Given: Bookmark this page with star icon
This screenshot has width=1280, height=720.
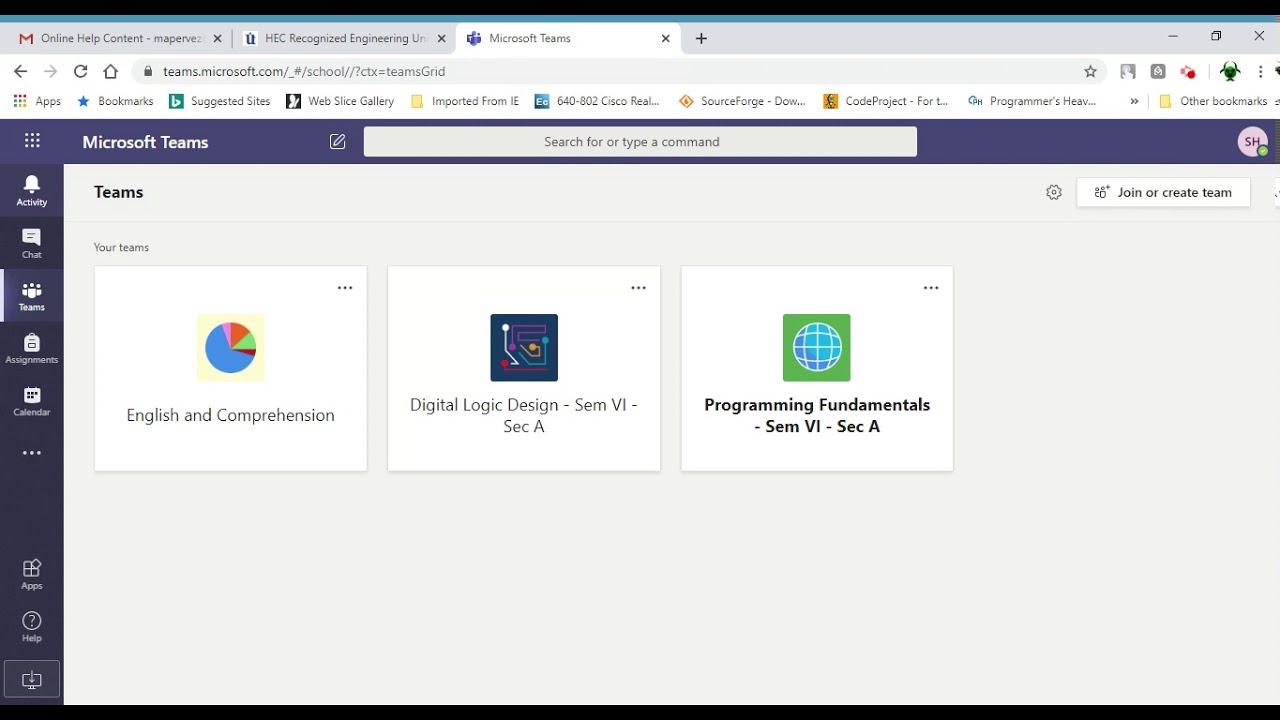Looking at the screenshot, I should (1091, 71).
